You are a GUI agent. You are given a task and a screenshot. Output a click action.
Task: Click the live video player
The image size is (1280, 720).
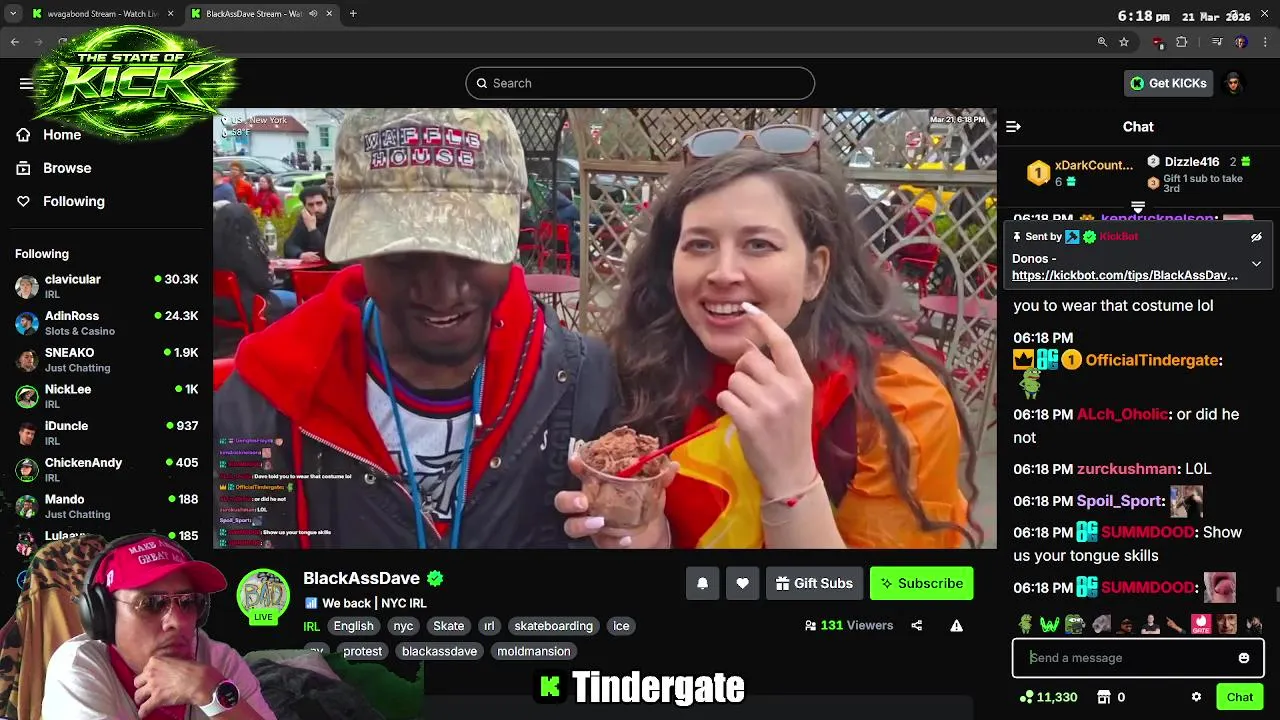(605, 328)
